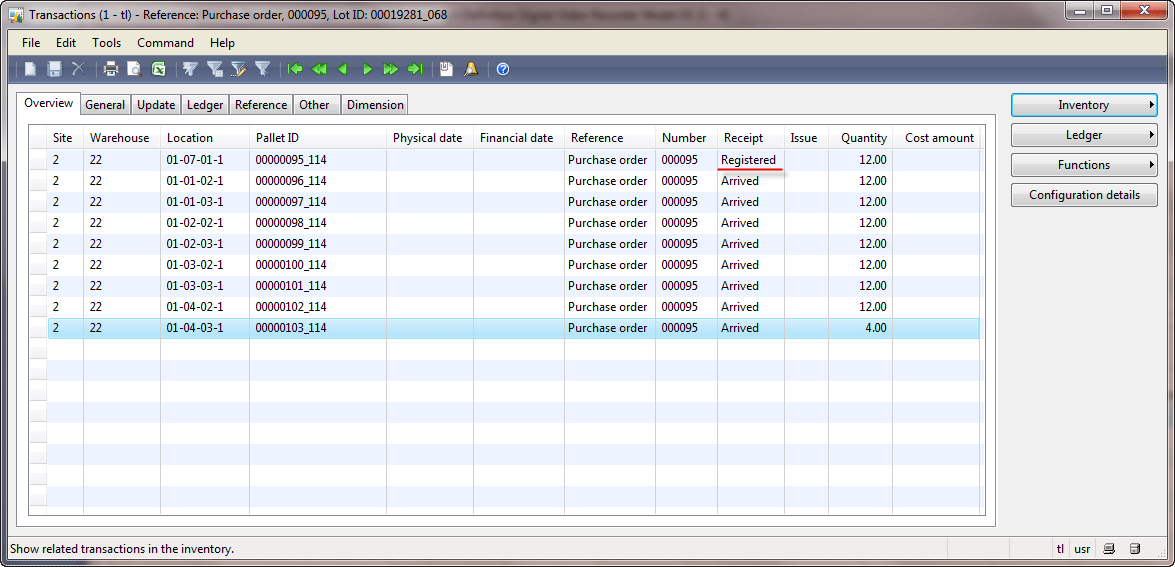1175x567 pixels.
Task: Click the Filter by grid funnel icon
Action: (x=214, y=69)
